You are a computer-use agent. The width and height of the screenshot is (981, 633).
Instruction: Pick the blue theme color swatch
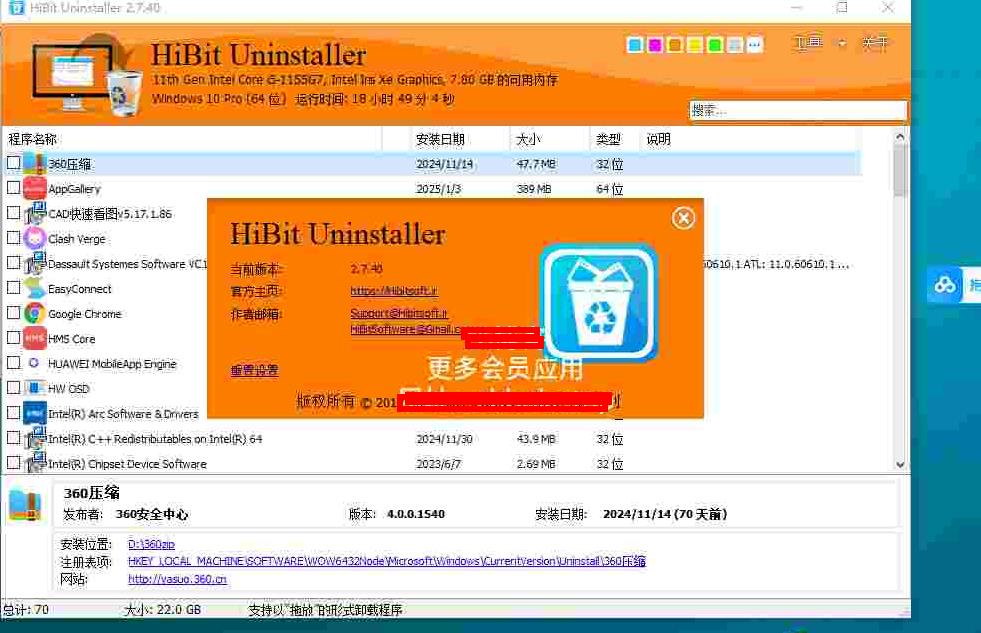coord(635,45)
